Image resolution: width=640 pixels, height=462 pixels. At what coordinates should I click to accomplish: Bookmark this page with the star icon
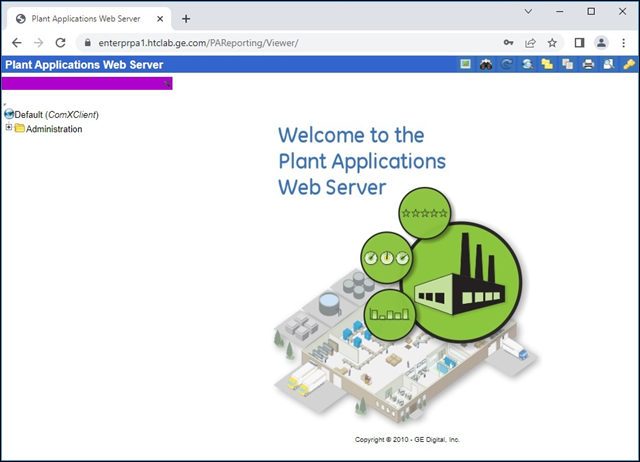552,43
